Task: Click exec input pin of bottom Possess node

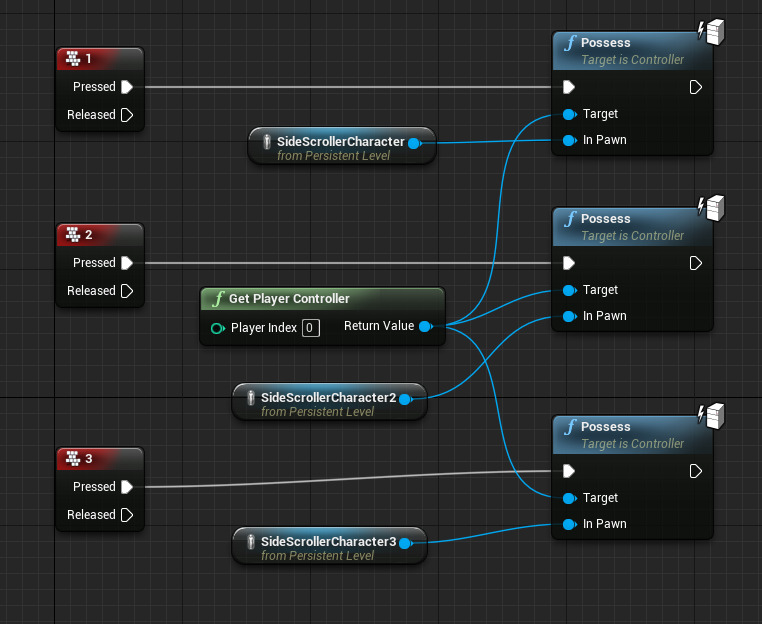Action: click(569, 471)
